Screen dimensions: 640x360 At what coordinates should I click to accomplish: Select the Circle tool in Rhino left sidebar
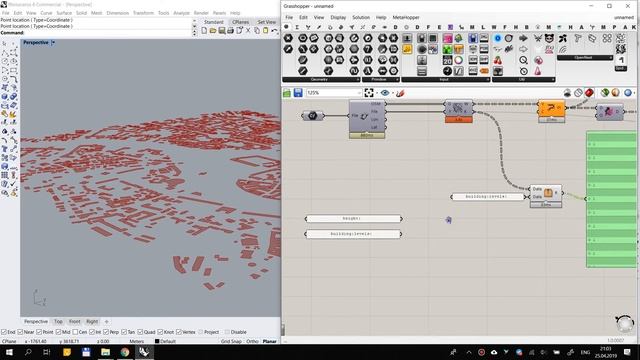[x=5, y=61]
